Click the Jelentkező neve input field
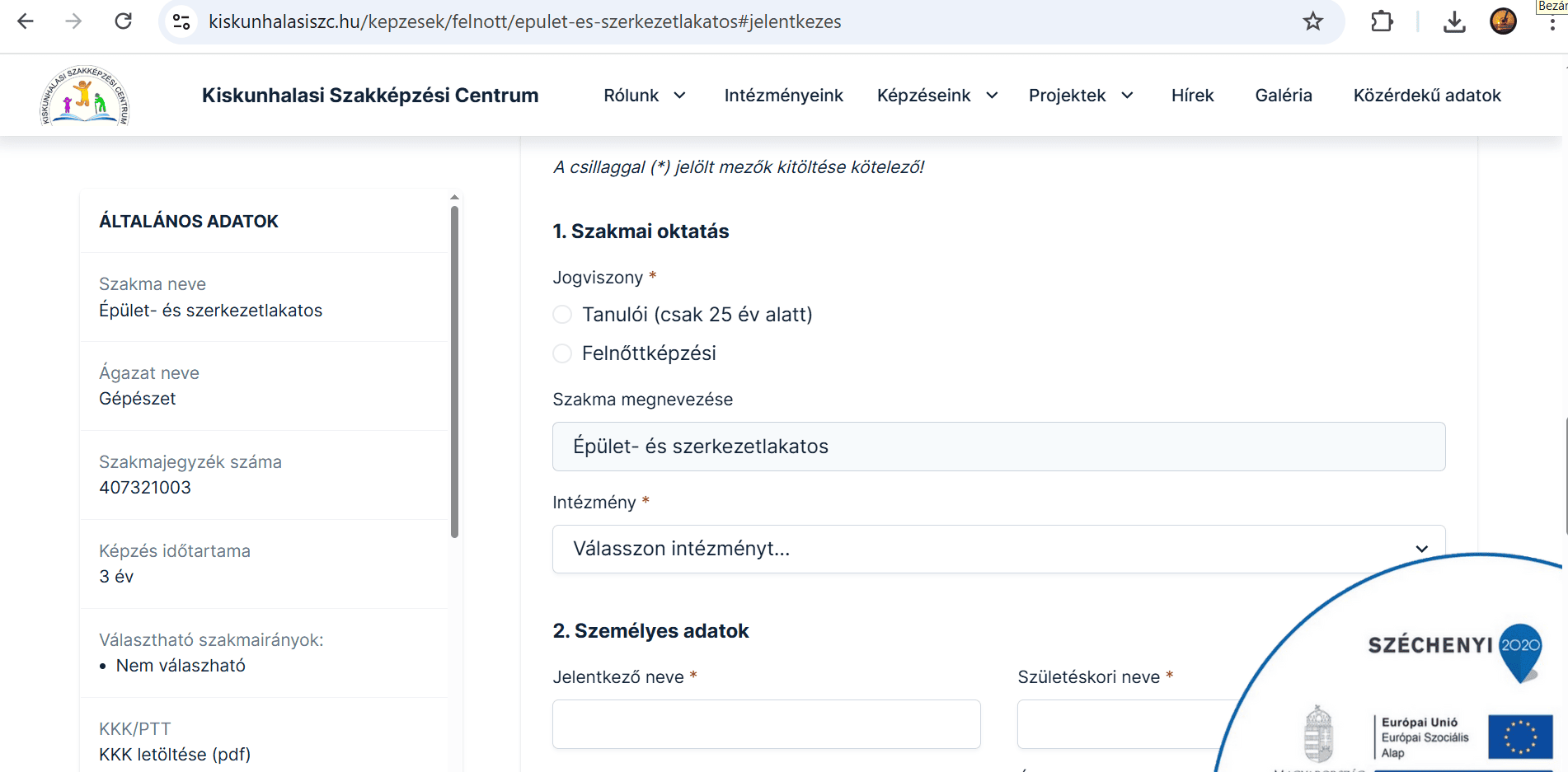The image size is (1568, 772). click(766, 724)
